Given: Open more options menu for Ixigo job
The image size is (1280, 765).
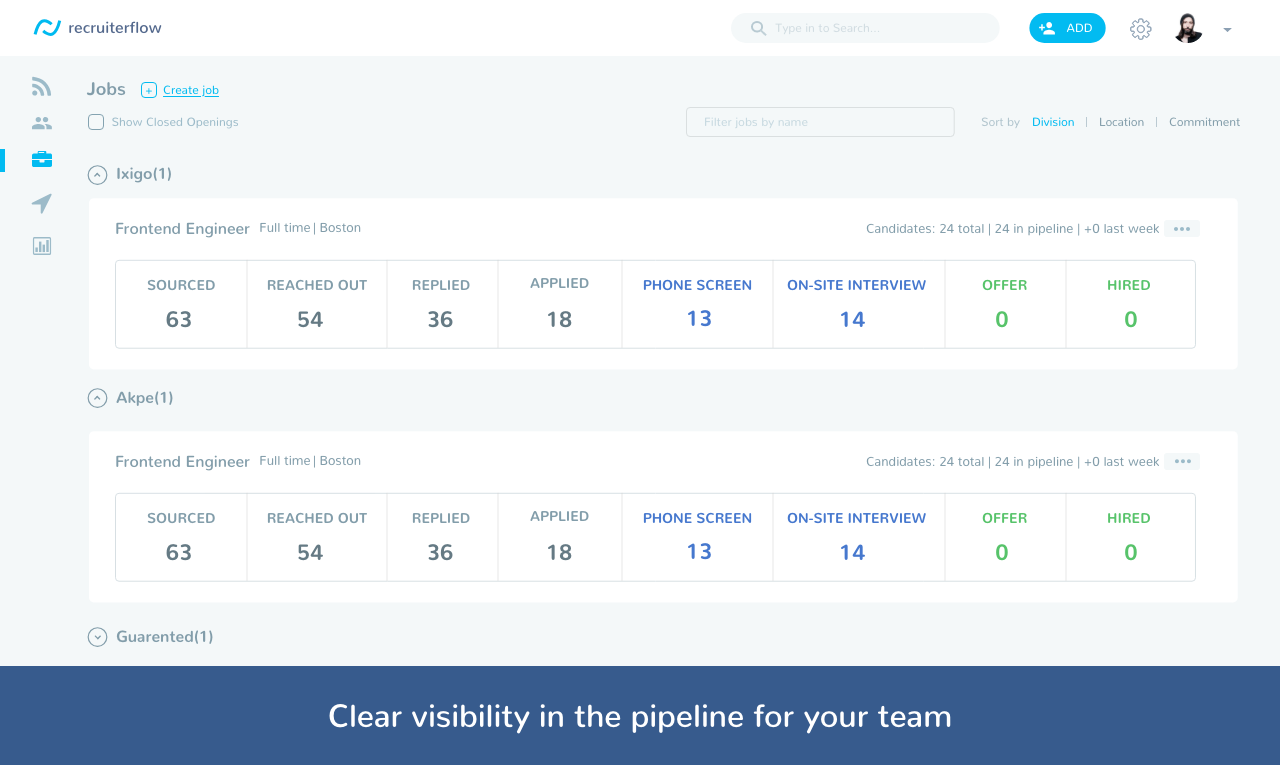Looking at the screenshot, I should click(x=1182, y=229).
